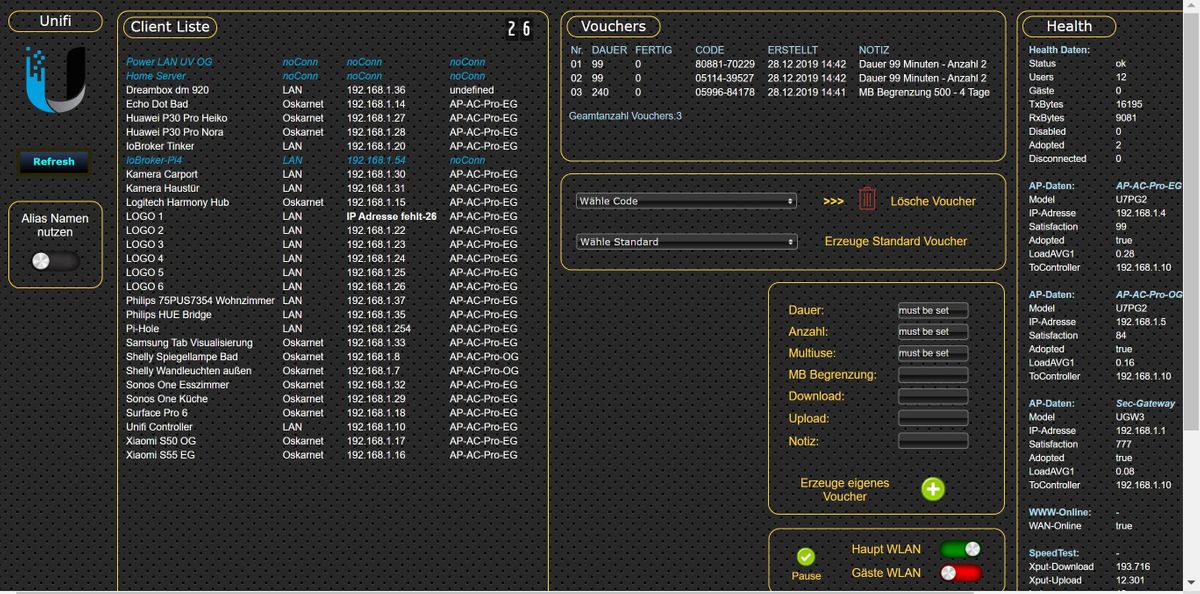The height and width of the screenshot is (594, 1200).
Task: Open the Wähle Standard dropdown
Action: click(686, 242)
